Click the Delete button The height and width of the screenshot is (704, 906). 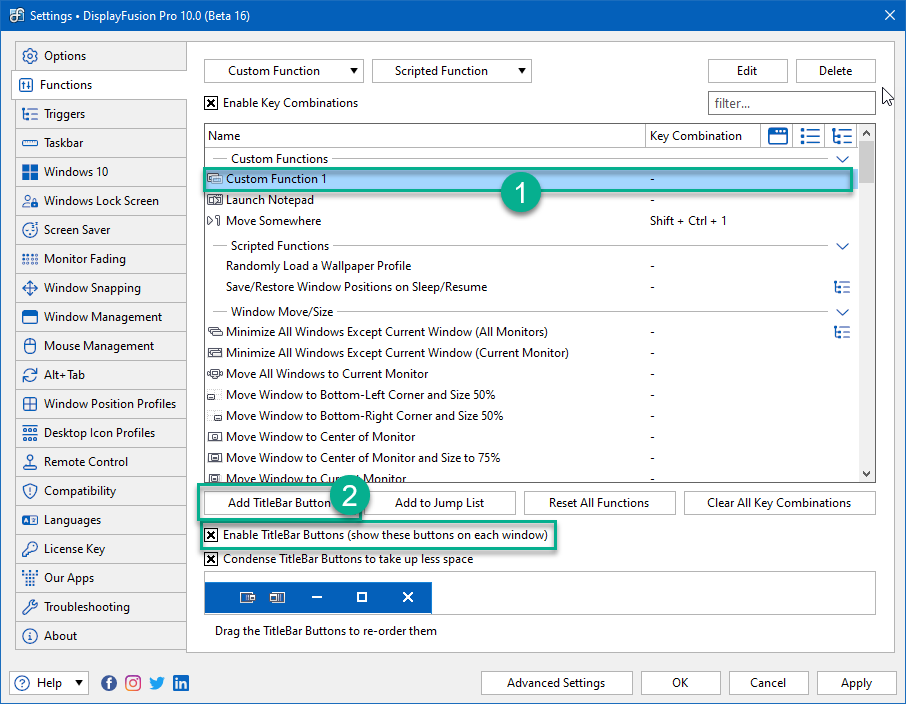click(836, 71)
